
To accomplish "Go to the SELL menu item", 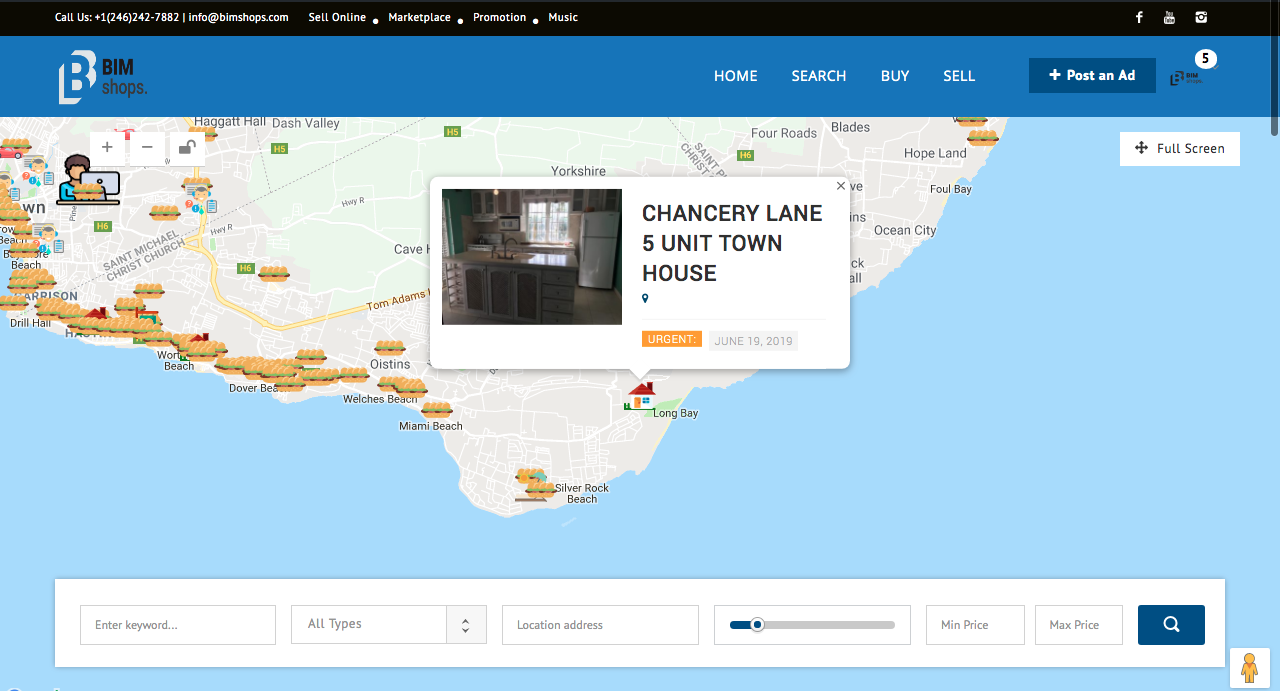I will [x=958, y=76].
